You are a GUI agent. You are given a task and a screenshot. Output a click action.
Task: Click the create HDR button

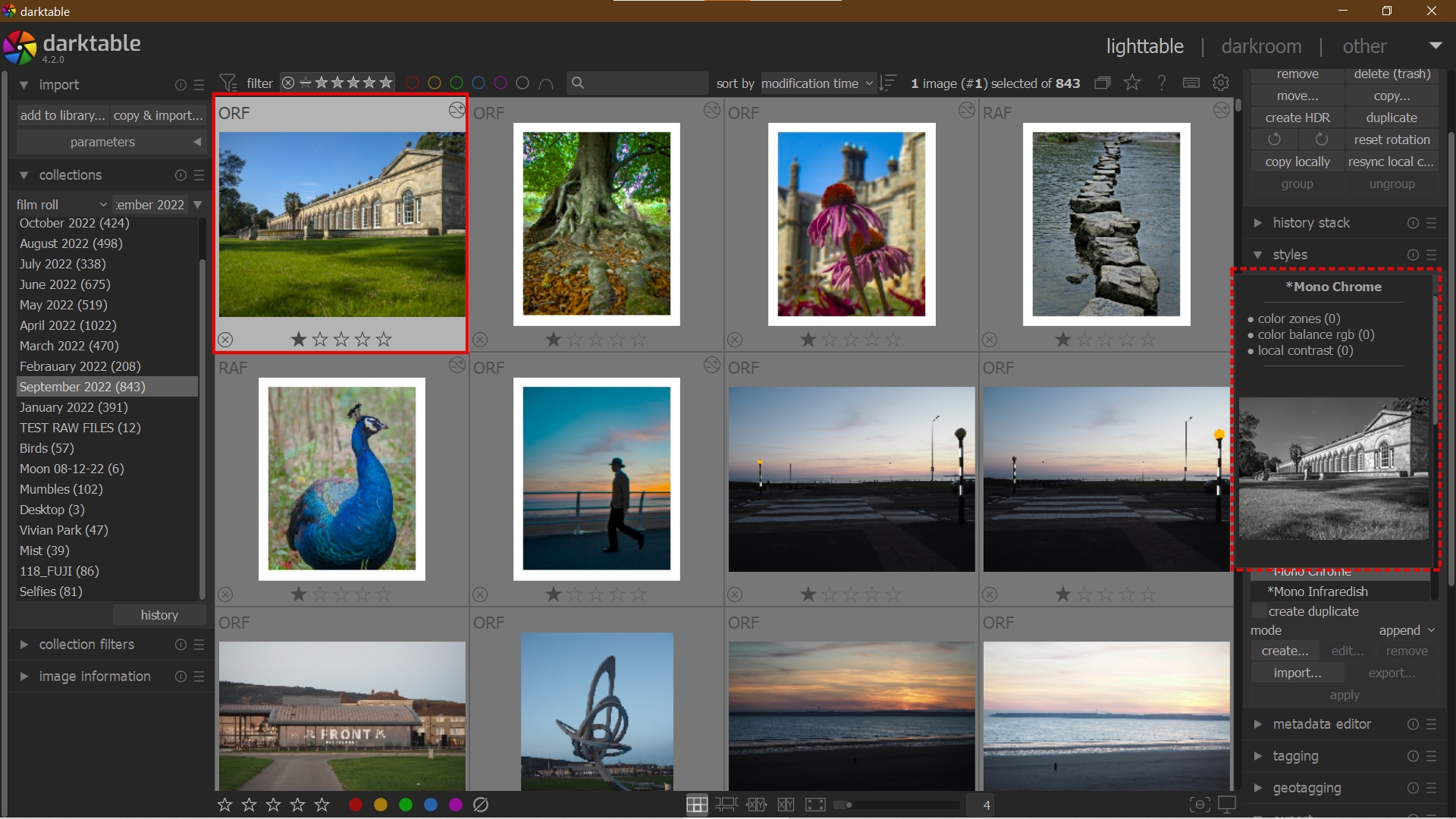[1297, 118]
